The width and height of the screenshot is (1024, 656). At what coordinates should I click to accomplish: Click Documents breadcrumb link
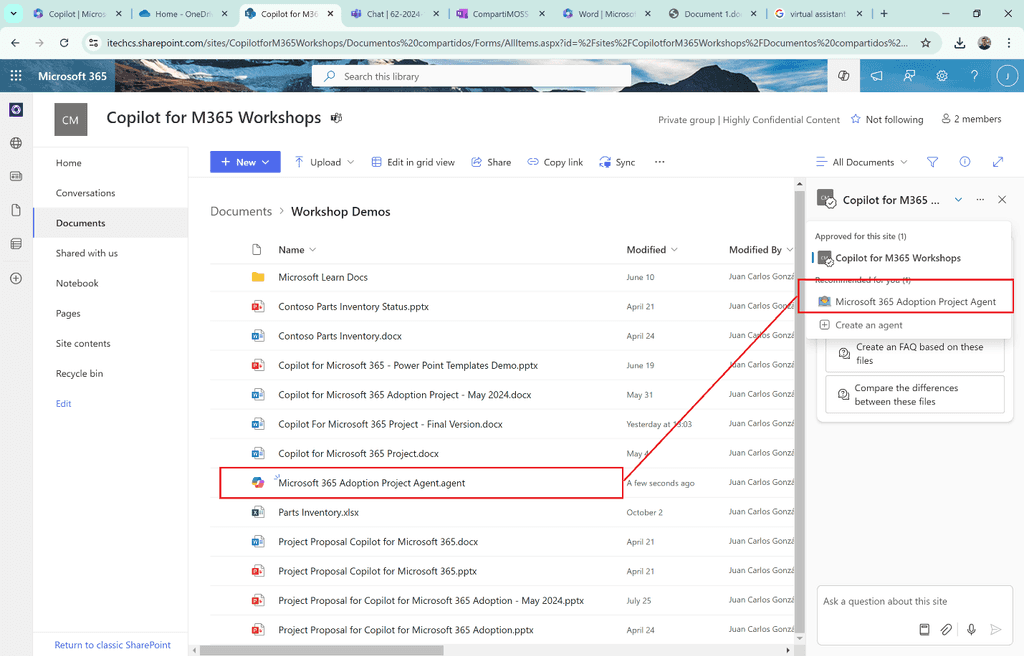coord(241,211)
